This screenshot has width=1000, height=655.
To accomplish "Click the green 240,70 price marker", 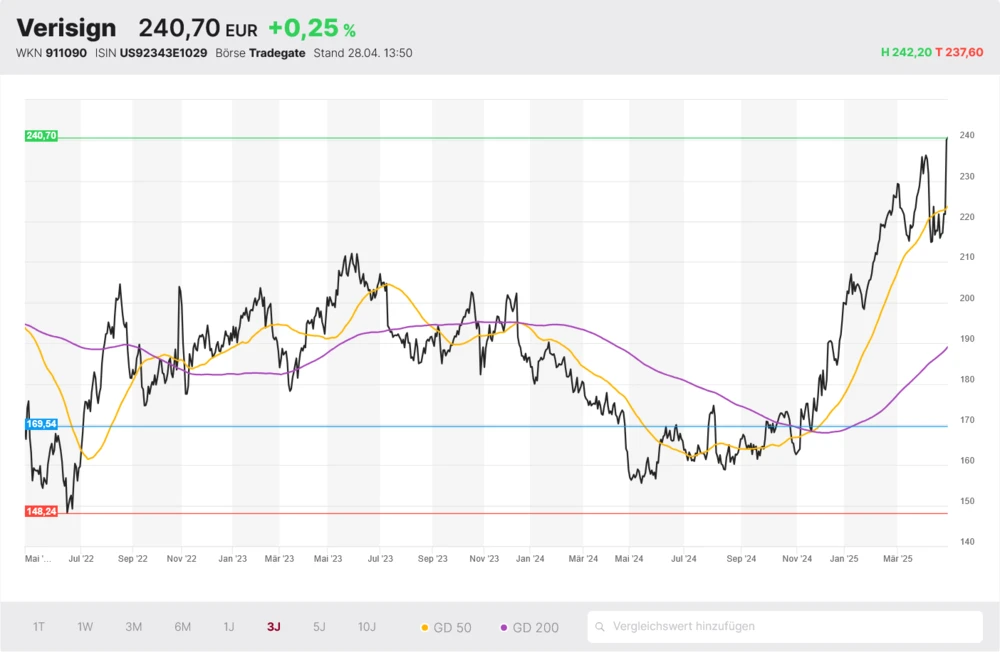I will (41, 136).
